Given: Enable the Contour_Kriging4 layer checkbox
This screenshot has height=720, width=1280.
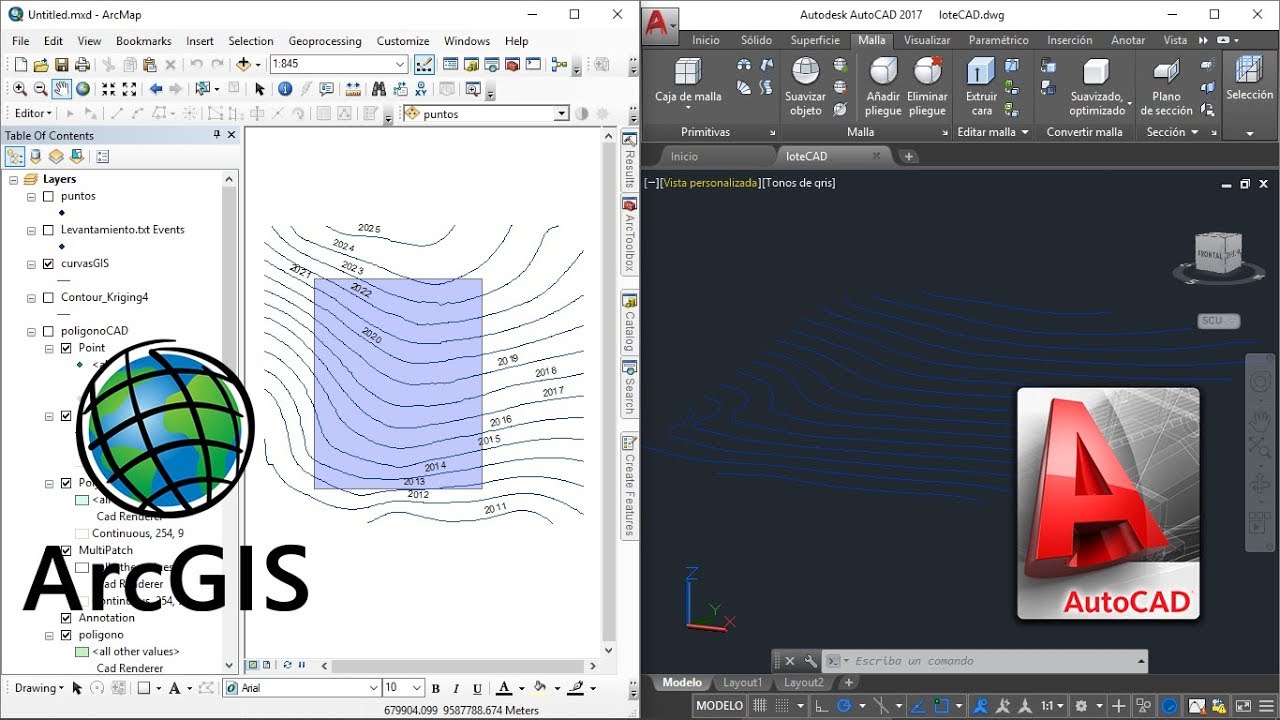Looking at the screenshot, I should click(x=48, y=298).
